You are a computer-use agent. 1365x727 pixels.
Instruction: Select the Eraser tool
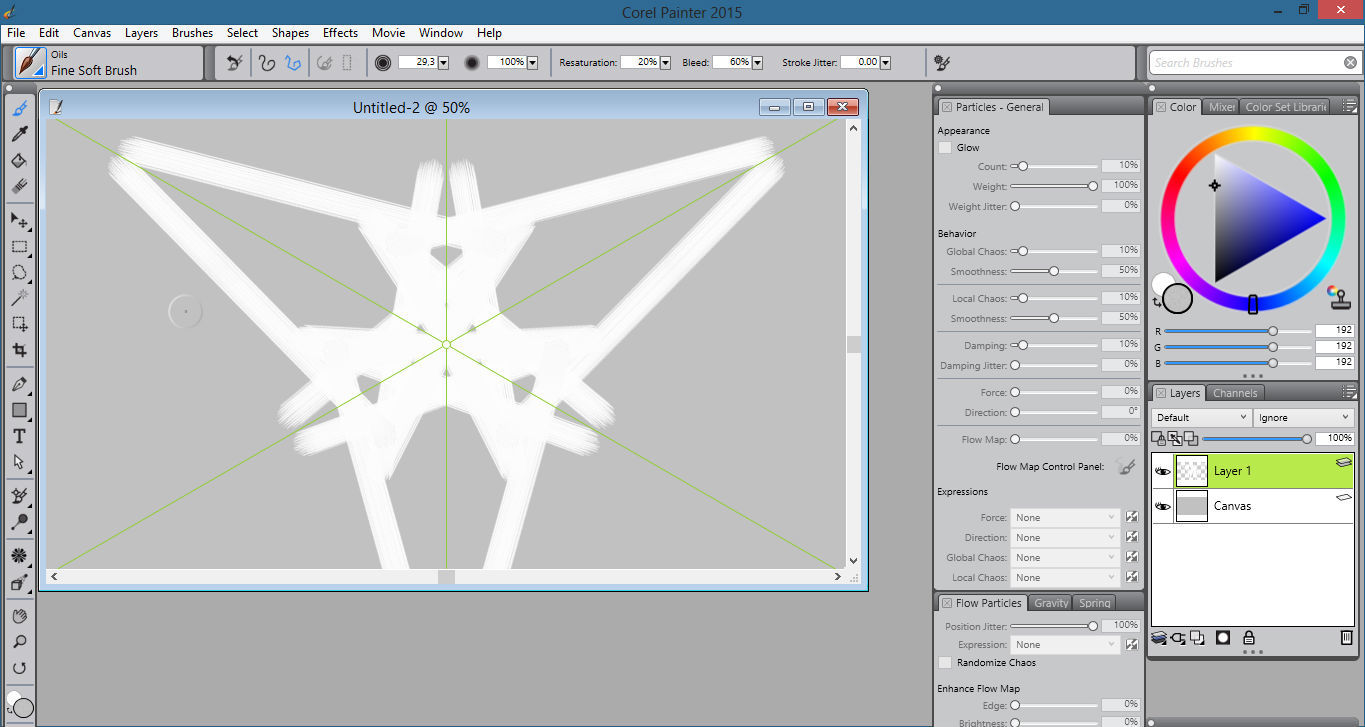click(19, 186)
